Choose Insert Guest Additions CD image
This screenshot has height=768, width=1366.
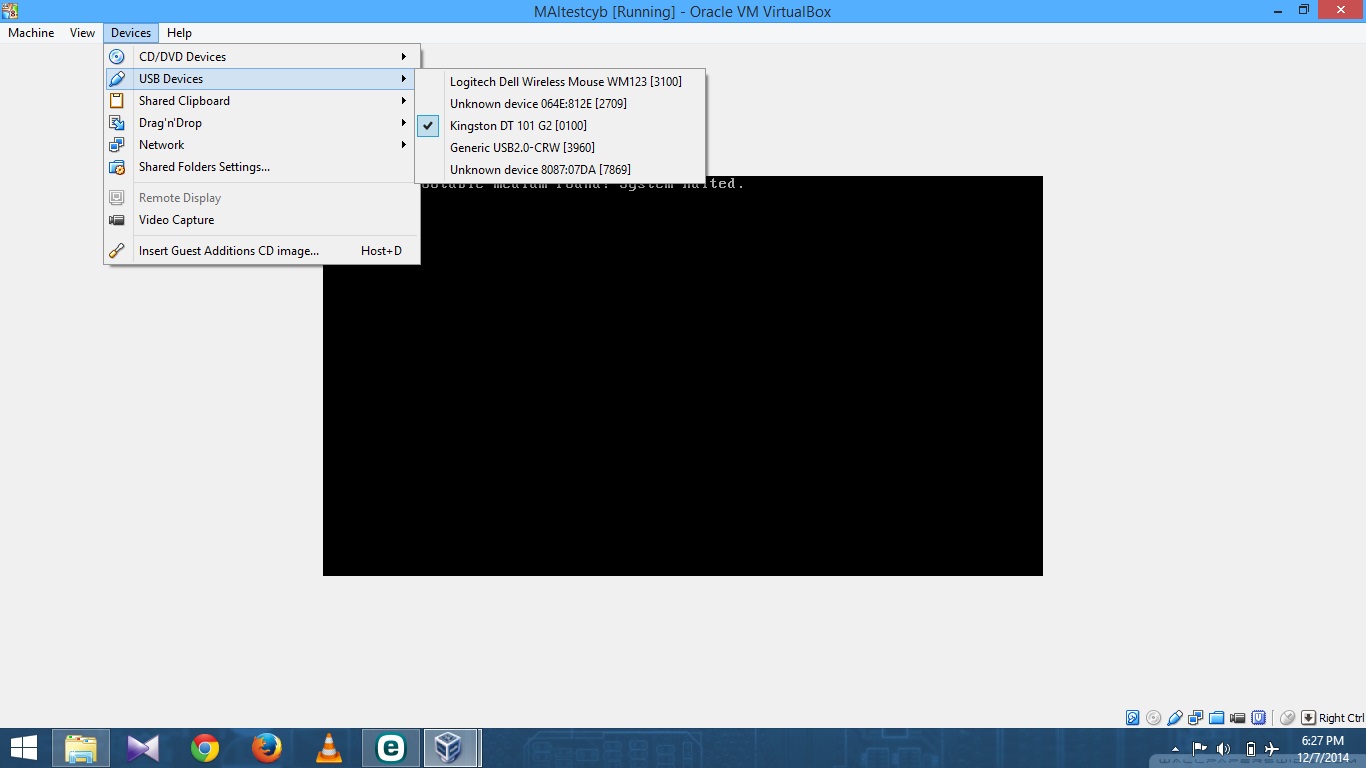(262, 251)
